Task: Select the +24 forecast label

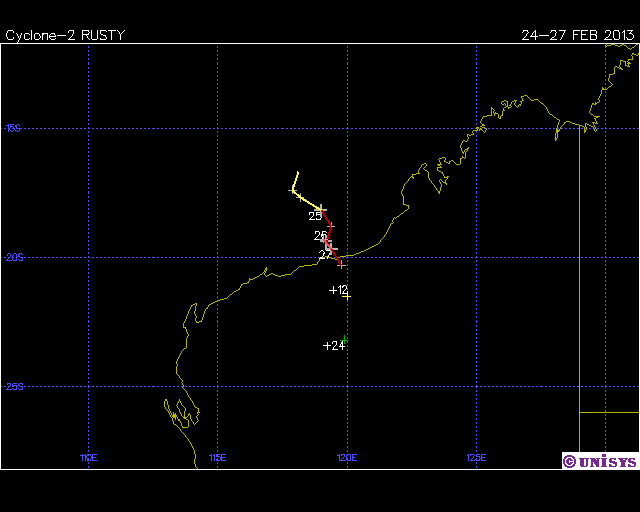Action: (x=333, y=346)
